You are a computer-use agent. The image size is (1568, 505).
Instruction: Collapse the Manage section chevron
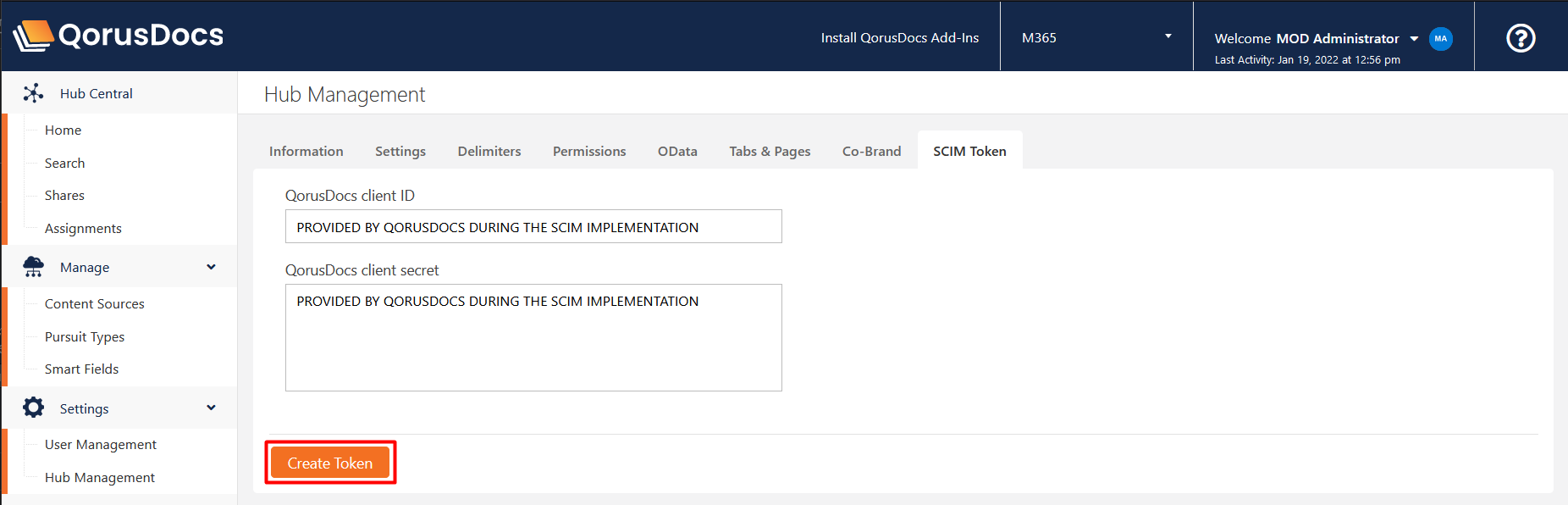tap(211, 267)
